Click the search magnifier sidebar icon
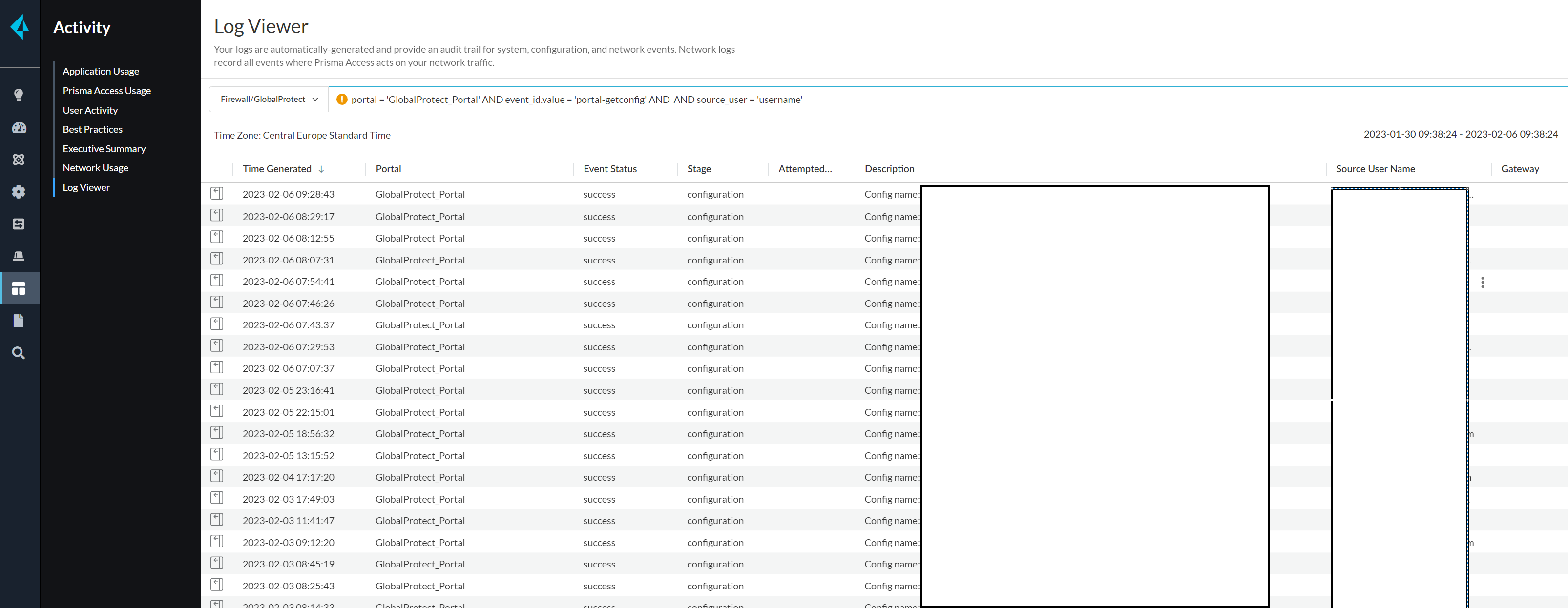The width and height of the screenshot is (1568, 608). click(19, 353)
